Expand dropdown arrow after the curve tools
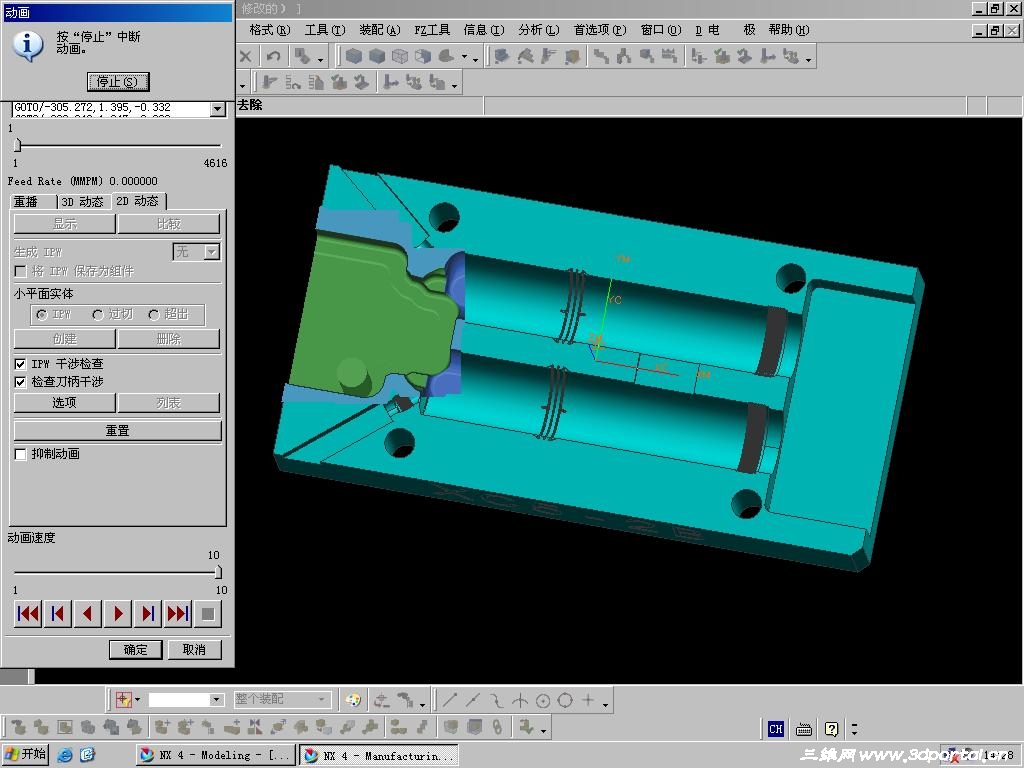1024x768 pixels. [605, 704]
